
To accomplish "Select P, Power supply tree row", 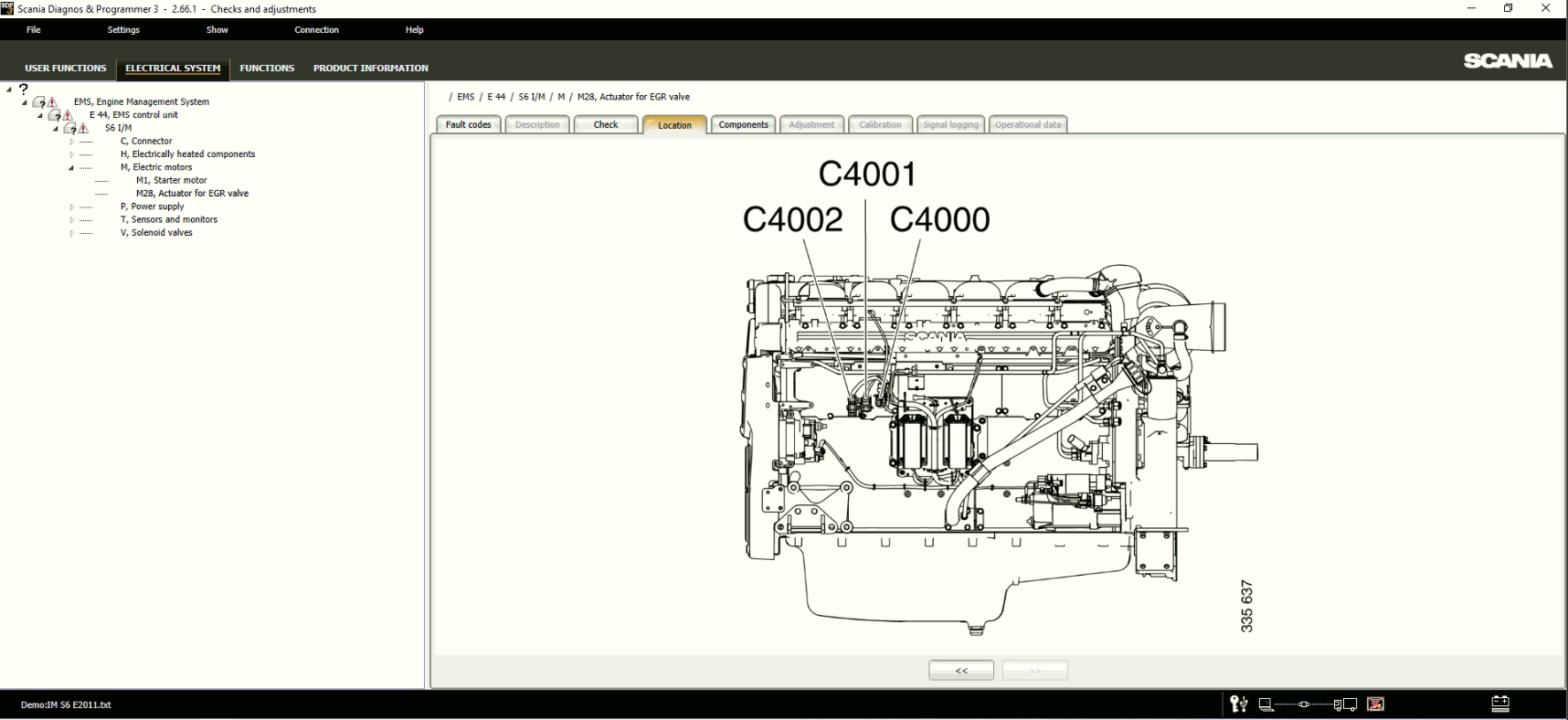I will click(152, 207).
